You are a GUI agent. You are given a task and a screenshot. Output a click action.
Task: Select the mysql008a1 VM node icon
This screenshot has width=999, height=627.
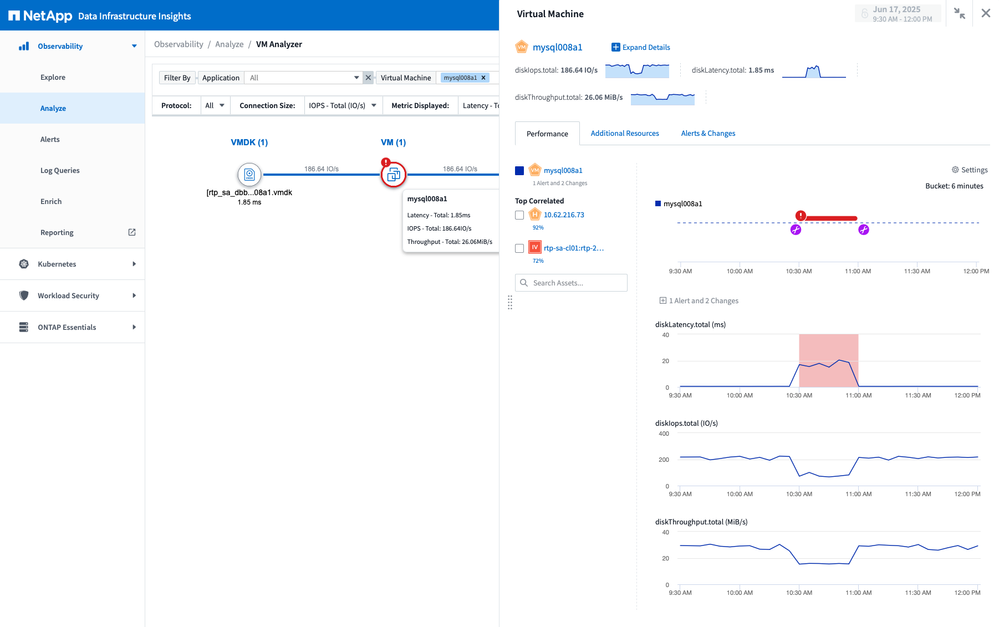pos(394,175)
